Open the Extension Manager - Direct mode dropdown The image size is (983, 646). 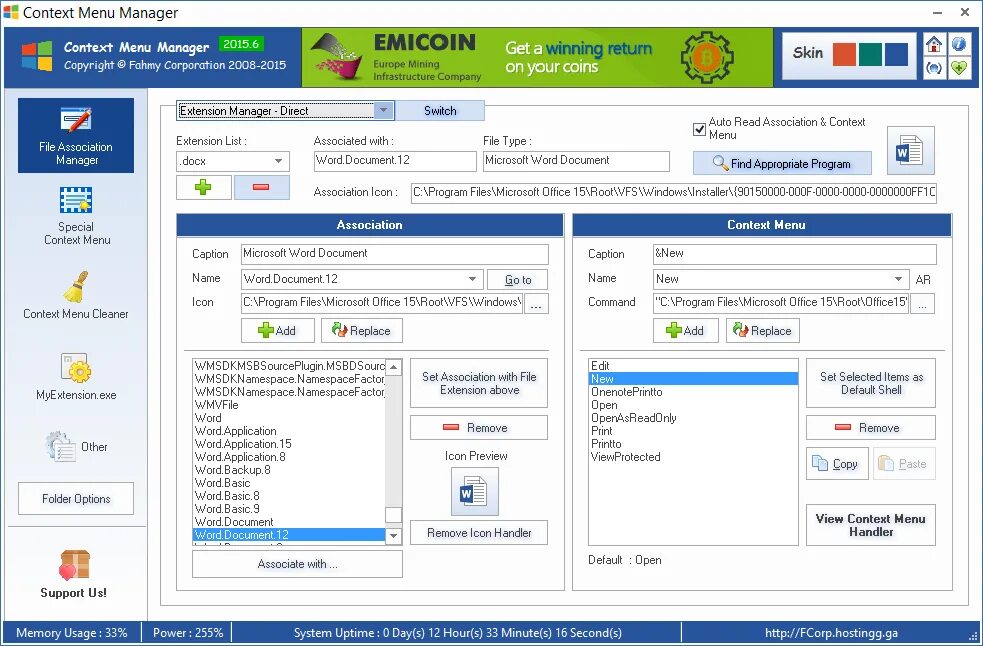pyautogui.click(x=384, y=110)
